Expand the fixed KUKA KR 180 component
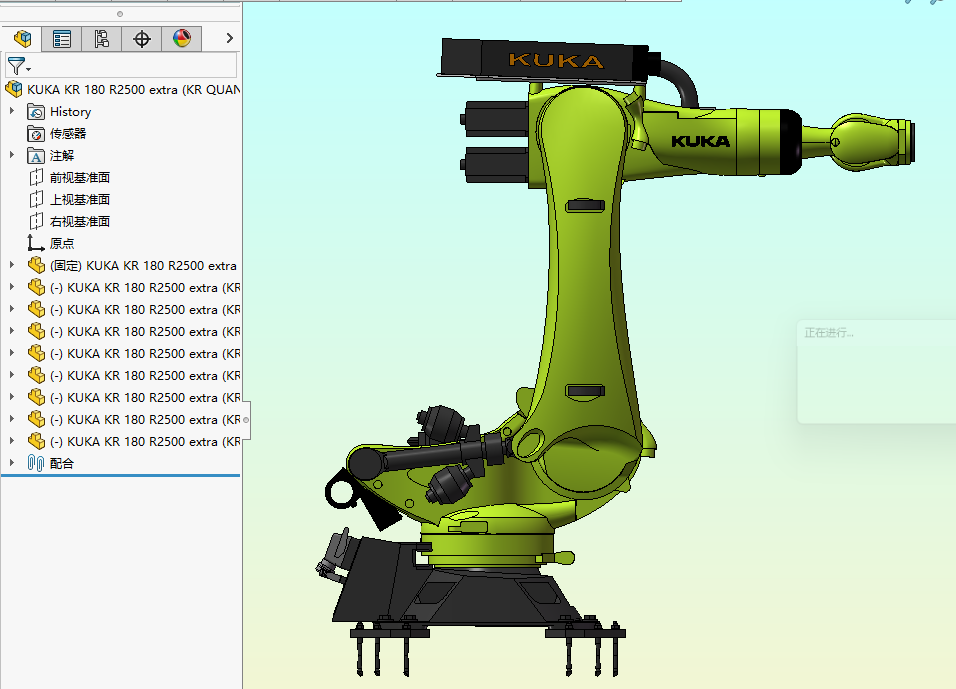The image size is (956, 689). pyautogui.click(x=10, y=265)
